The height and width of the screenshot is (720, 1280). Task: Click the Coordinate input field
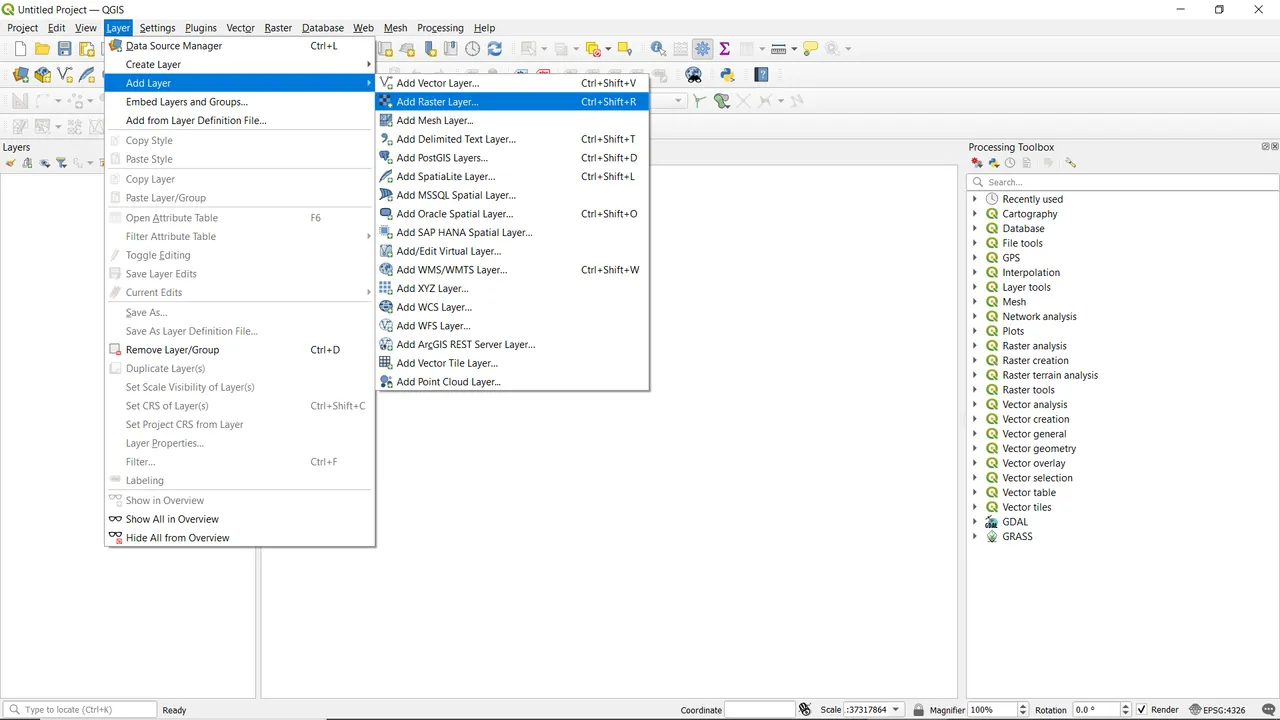click(x=760, y=710)
